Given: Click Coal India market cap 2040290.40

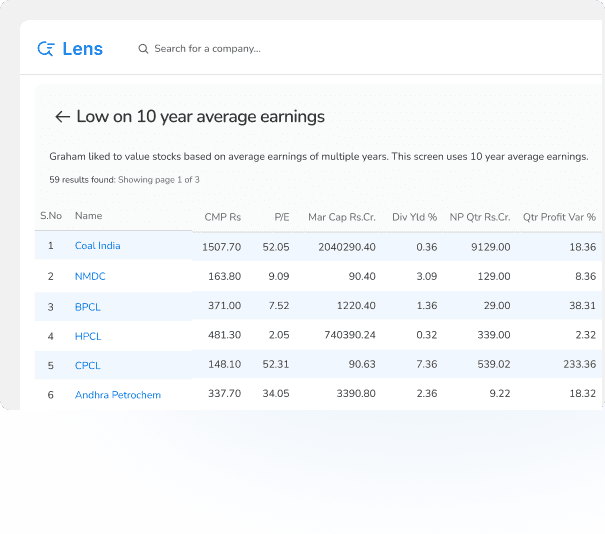Looking at the screenshot, I should coord(347,247).
